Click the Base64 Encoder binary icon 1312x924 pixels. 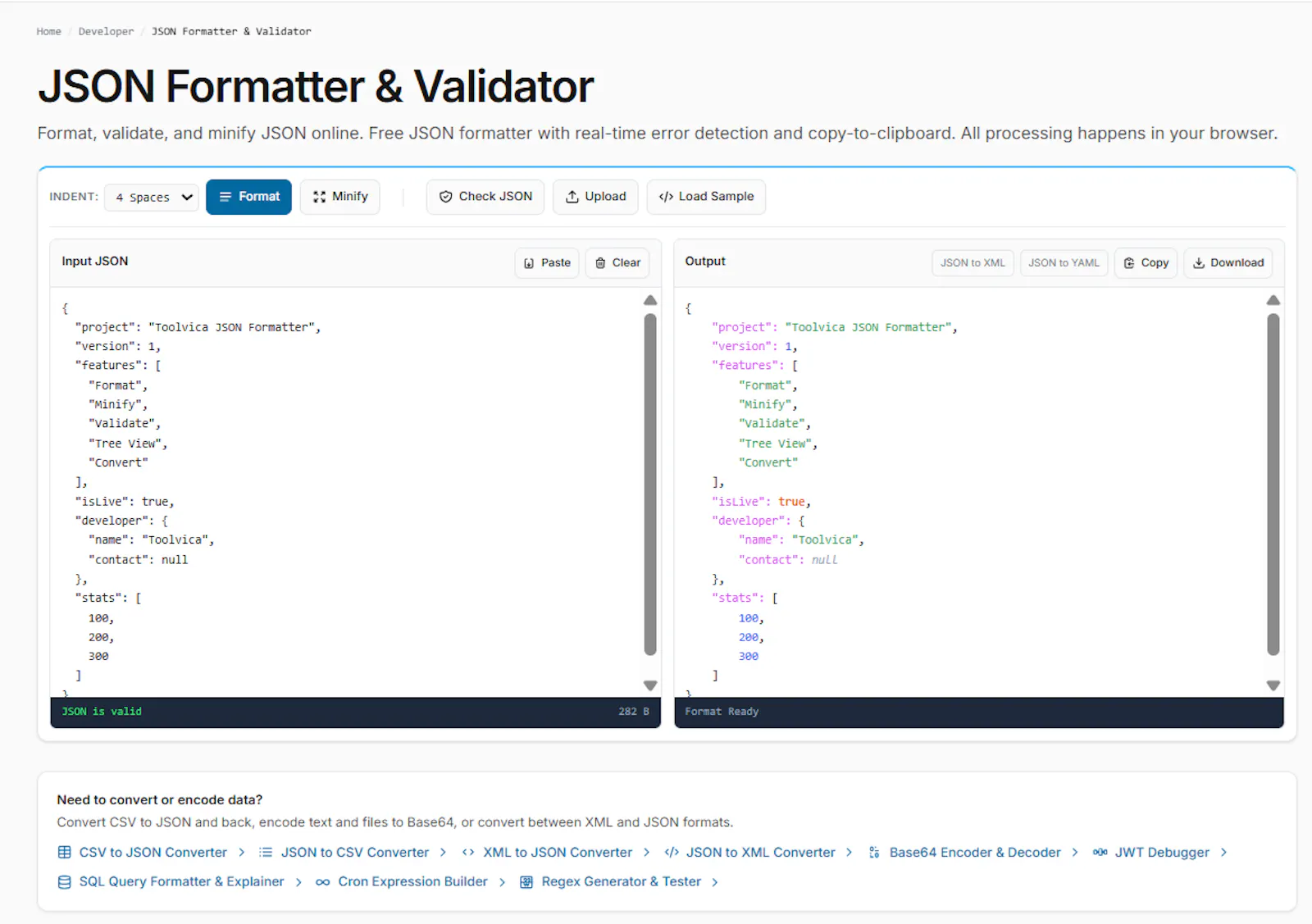[x=874, y=853]
